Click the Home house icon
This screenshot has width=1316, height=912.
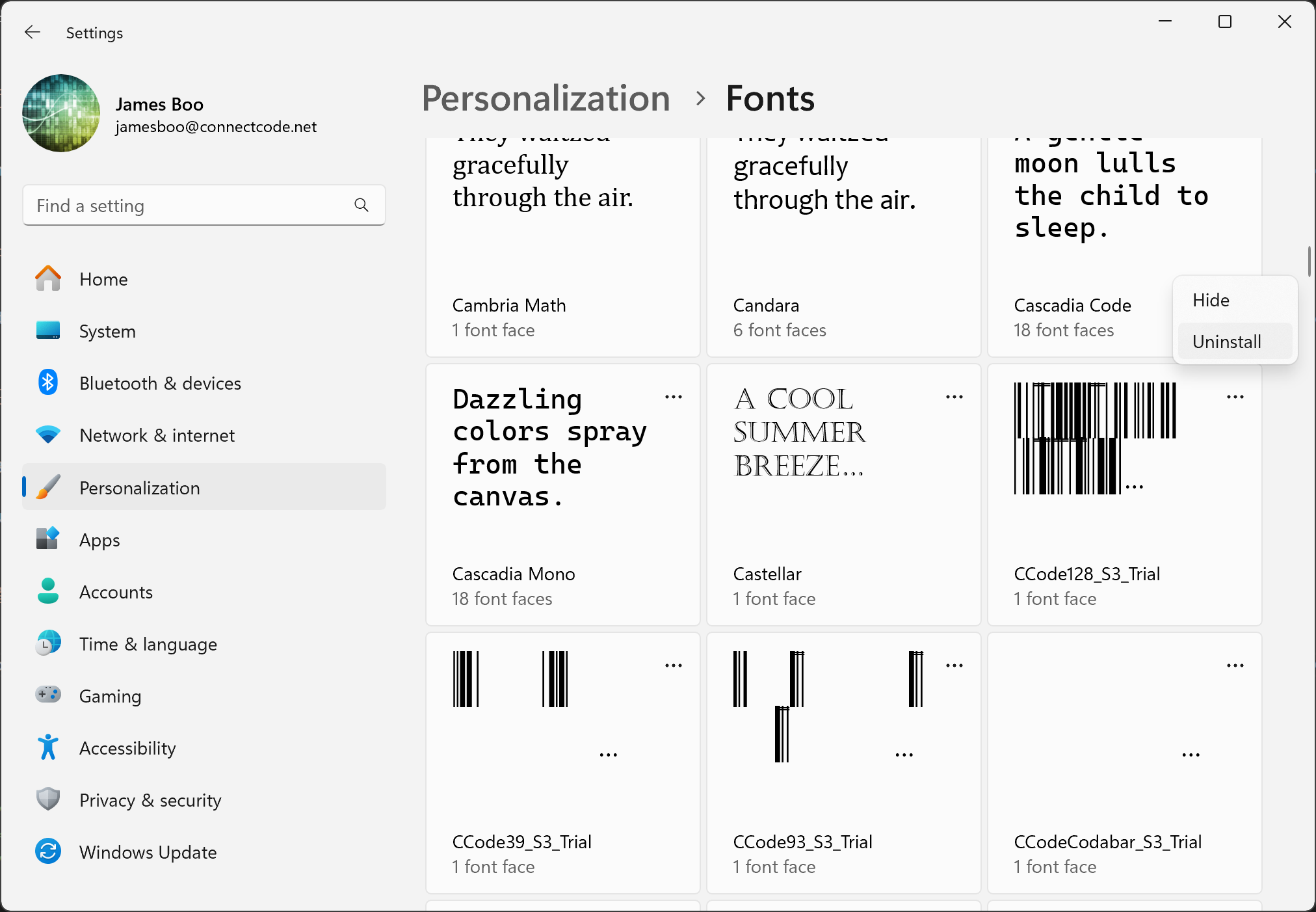[x=47, y=278]
